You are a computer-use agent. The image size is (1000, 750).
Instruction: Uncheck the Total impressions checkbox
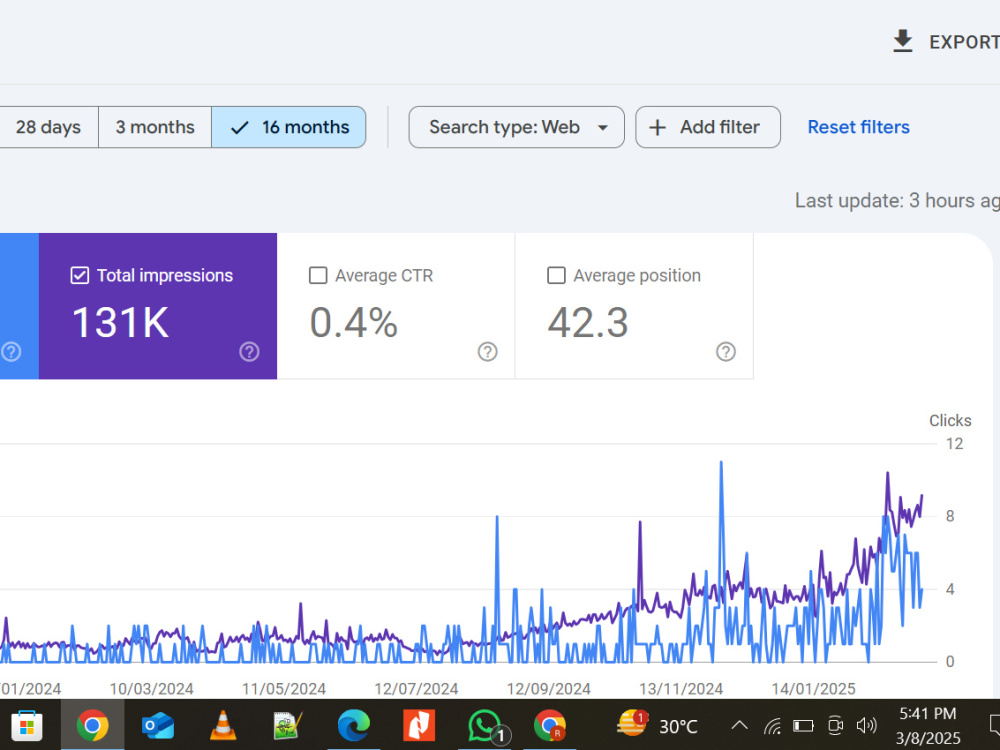pos(80,276)
